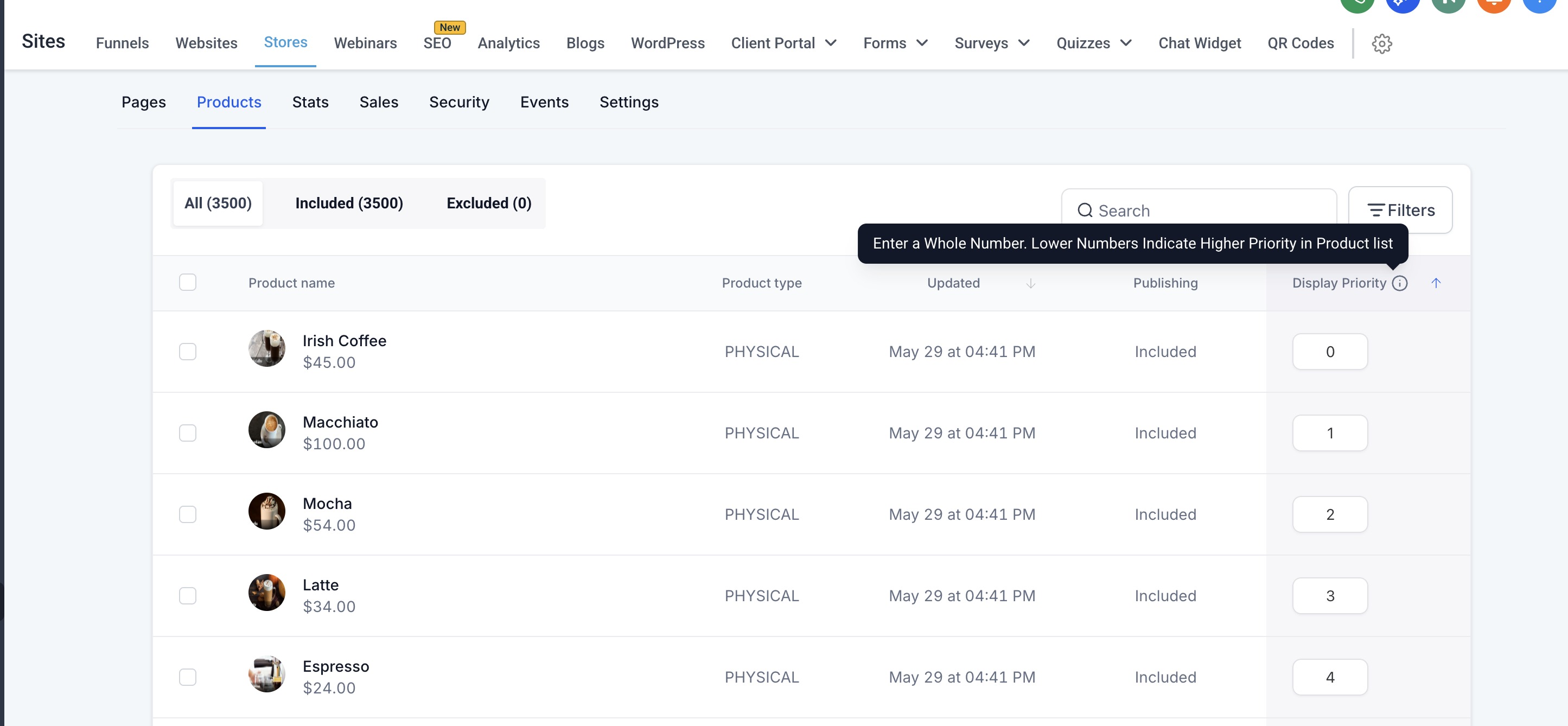This screenshot has width=1568, height=726.
Task: Select the Latte row checkbox
Action: pos(188,596)
